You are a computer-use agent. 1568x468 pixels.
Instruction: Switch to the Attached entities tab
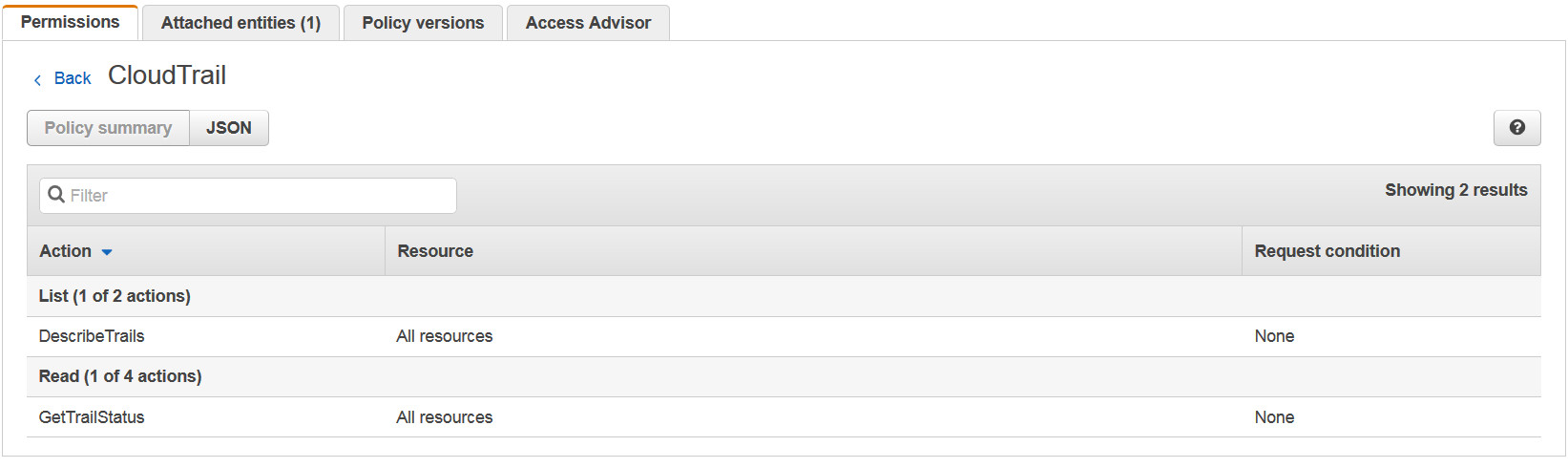click(240, 23)
